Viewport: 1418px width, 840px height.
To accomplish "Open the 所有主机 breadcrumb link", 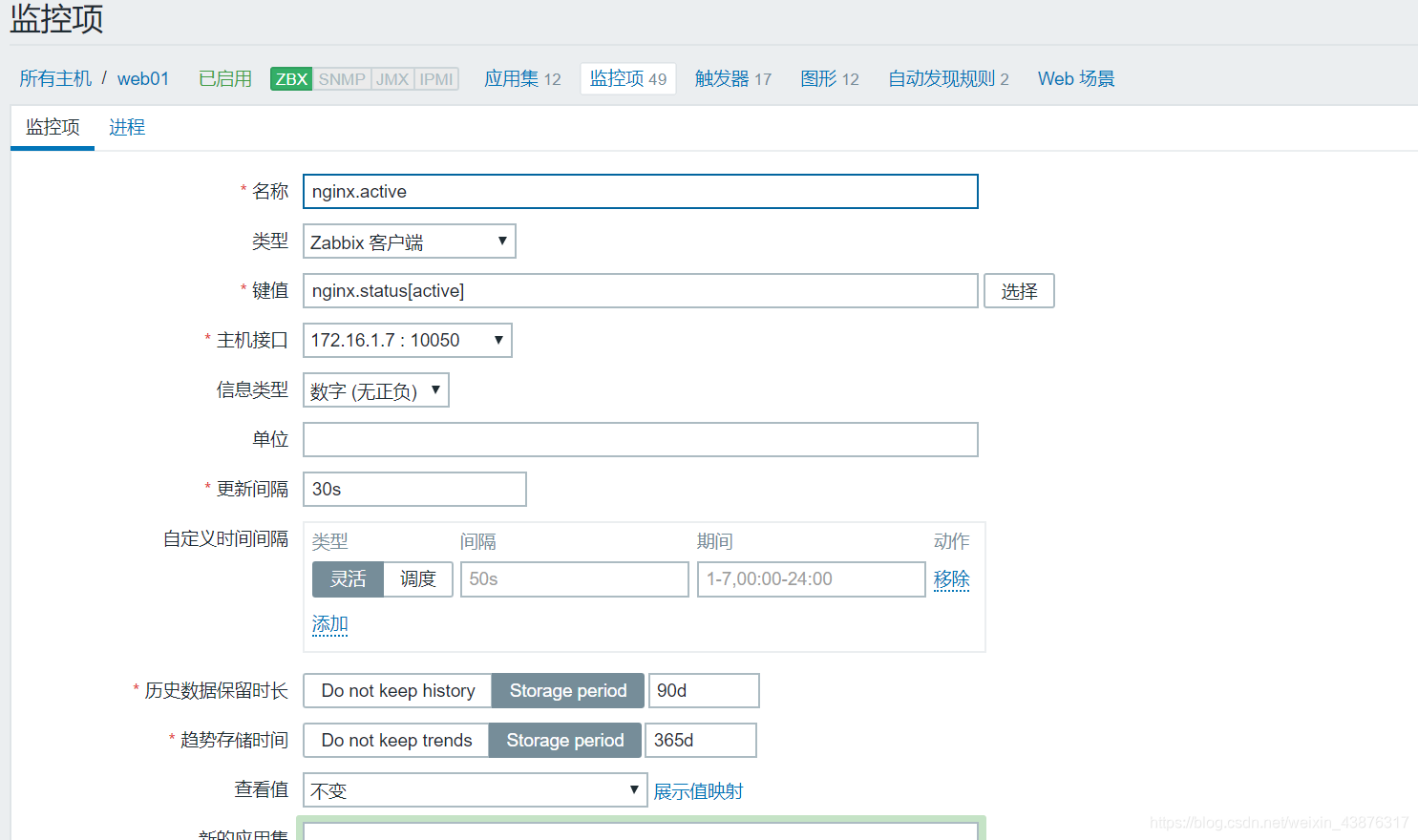I will coord(55,78).
